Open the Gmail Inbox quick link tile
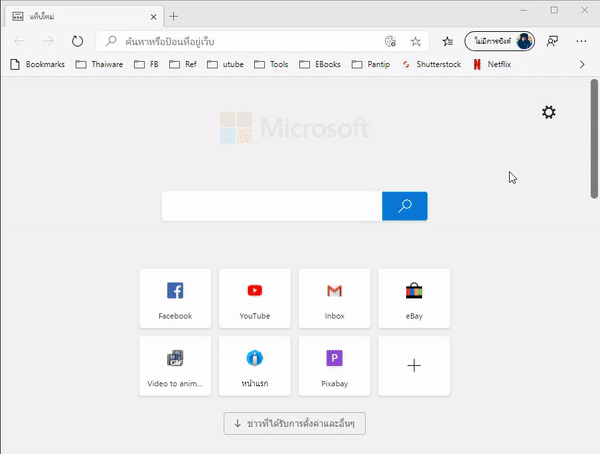The height and width of the screenshot is (454, 600). coord(334,299)
